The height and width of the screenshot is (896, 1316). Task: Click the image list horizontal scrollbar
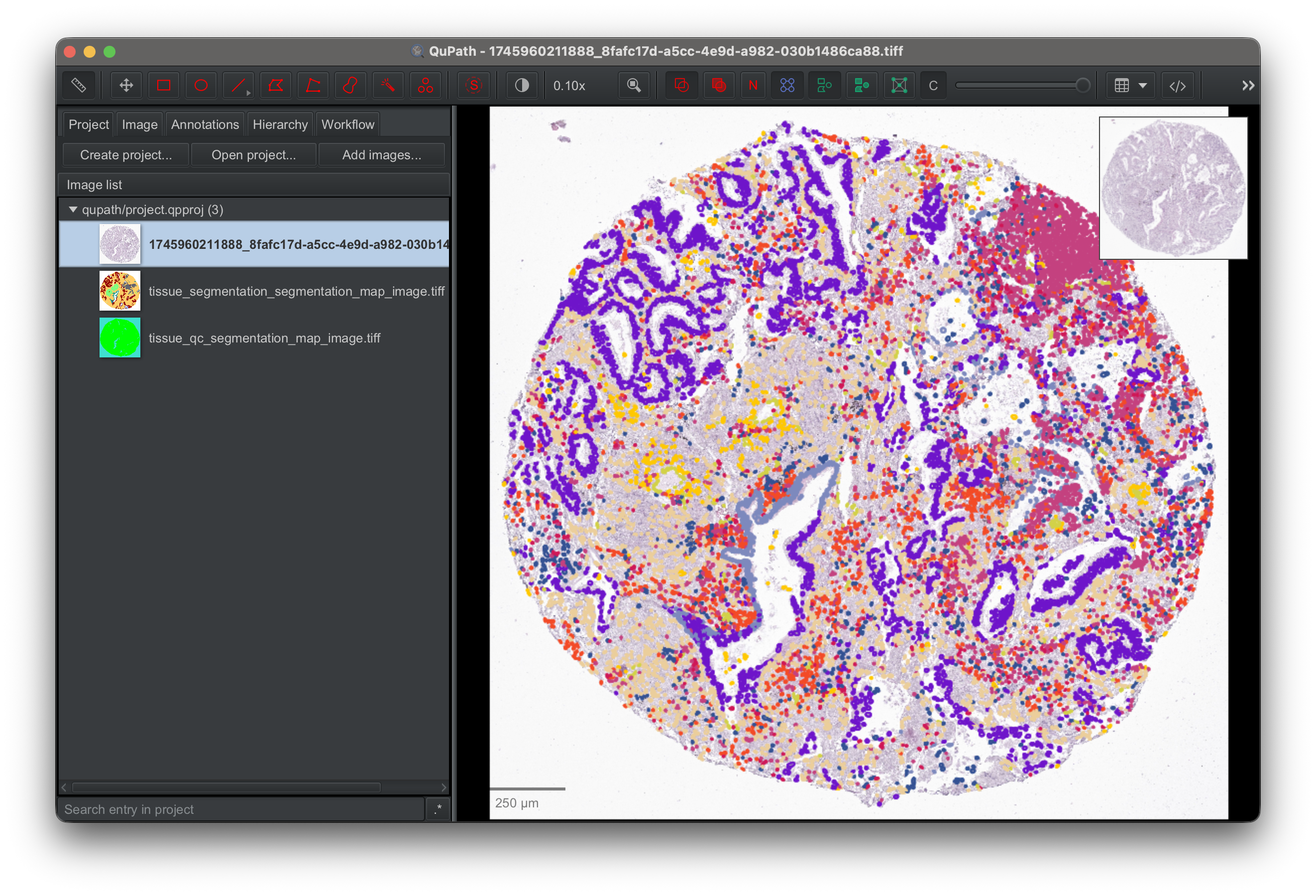[x=226, y=787]
